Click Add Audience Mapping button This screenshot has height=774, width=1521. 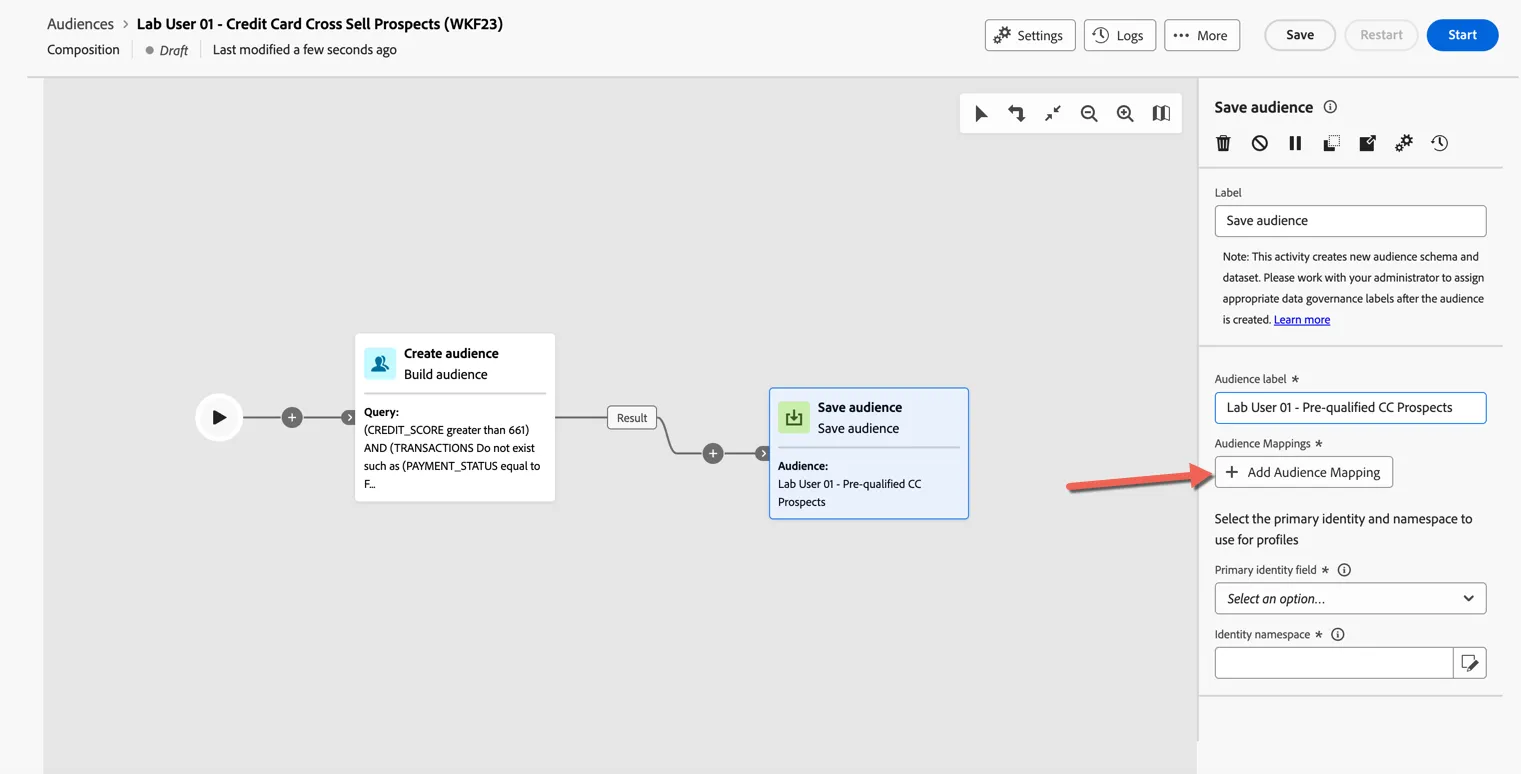pyautogui.click(x=1303, y=472)
